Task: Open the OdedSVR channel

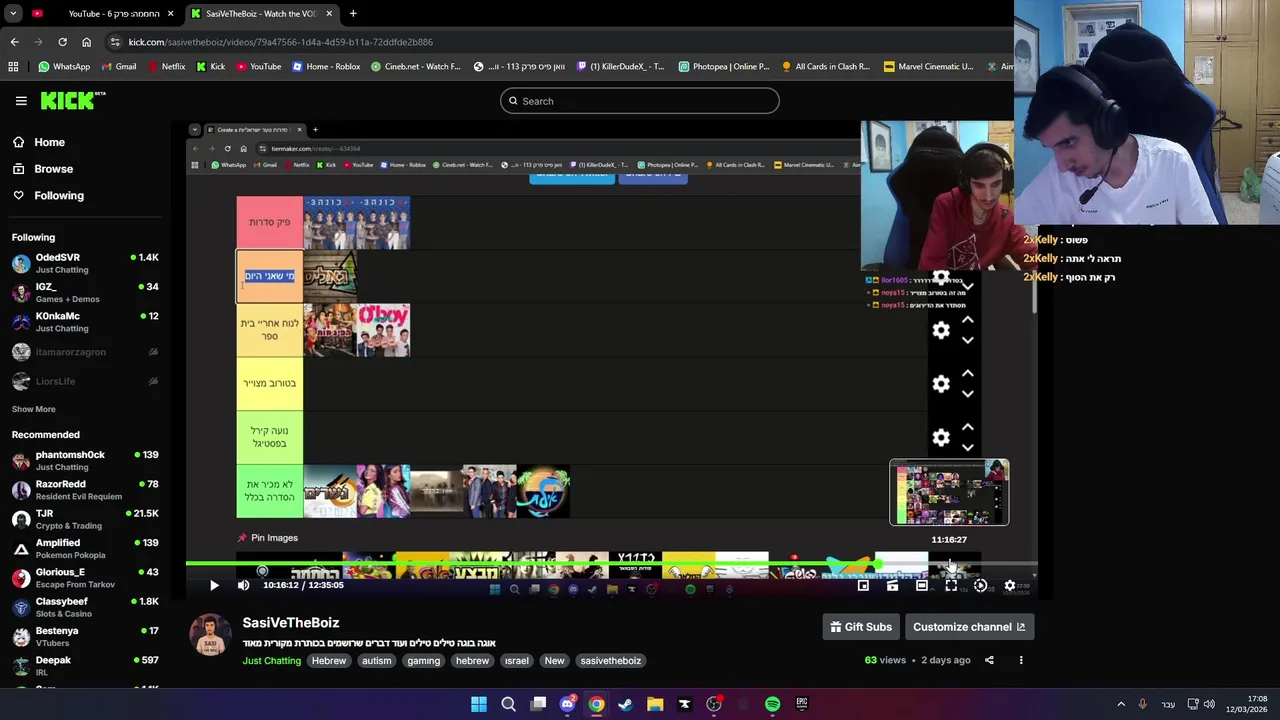Action: point(85,263)
